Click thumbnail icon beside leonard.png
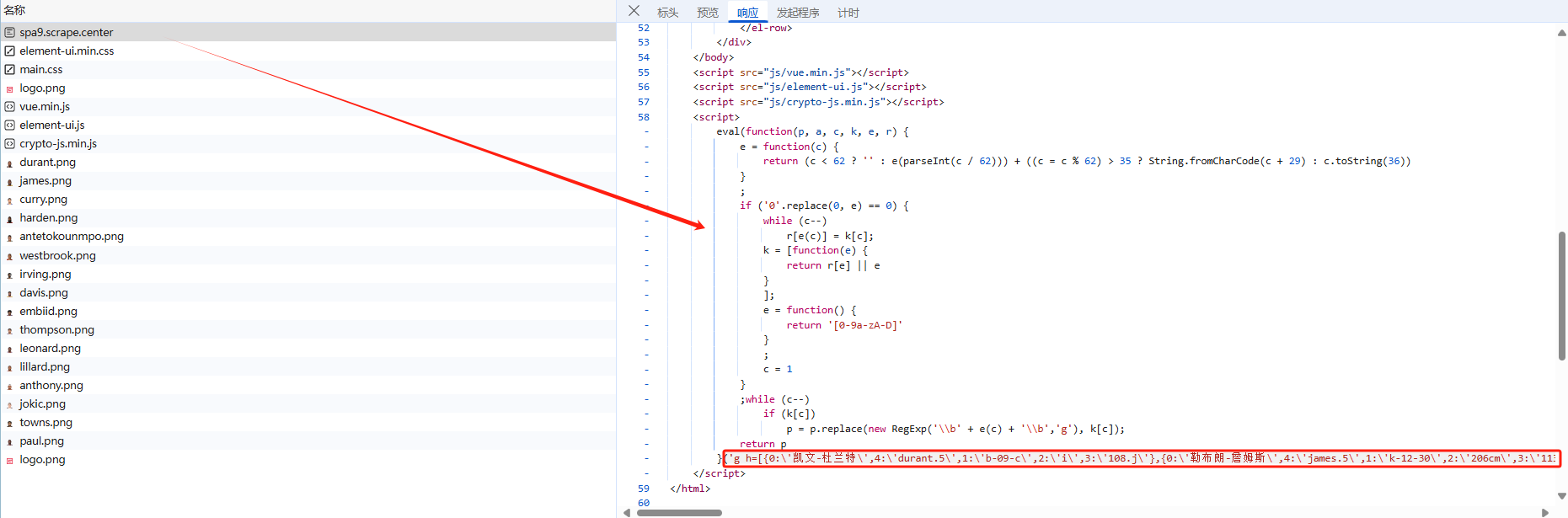This screenshot has width=1568, height=518. click(x=10, y=349)
